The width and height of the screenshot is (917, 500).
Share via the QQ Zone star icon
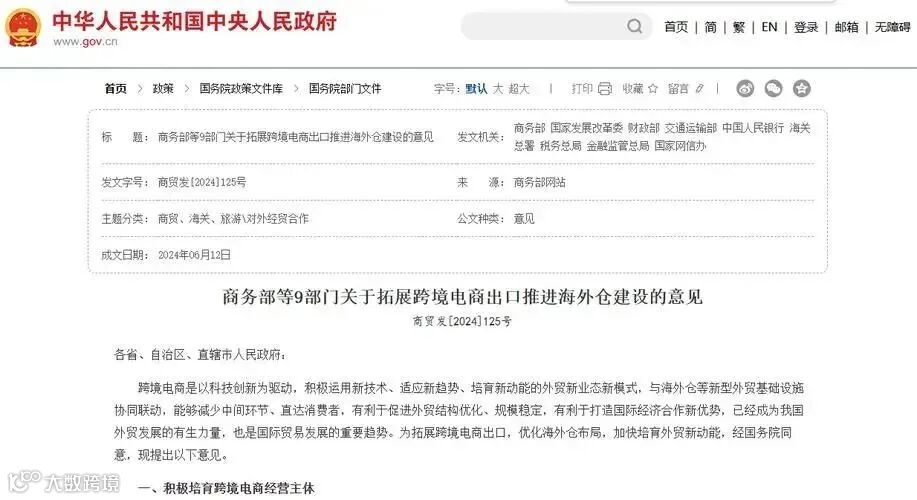801,88
